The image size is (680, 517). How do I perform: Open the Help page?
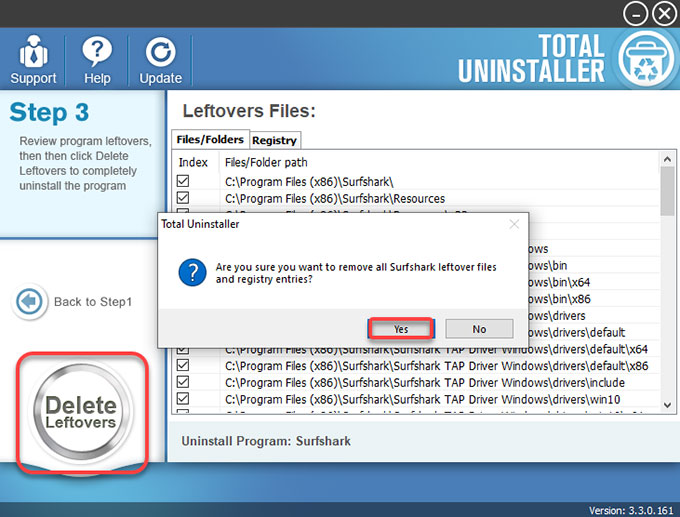97,60
